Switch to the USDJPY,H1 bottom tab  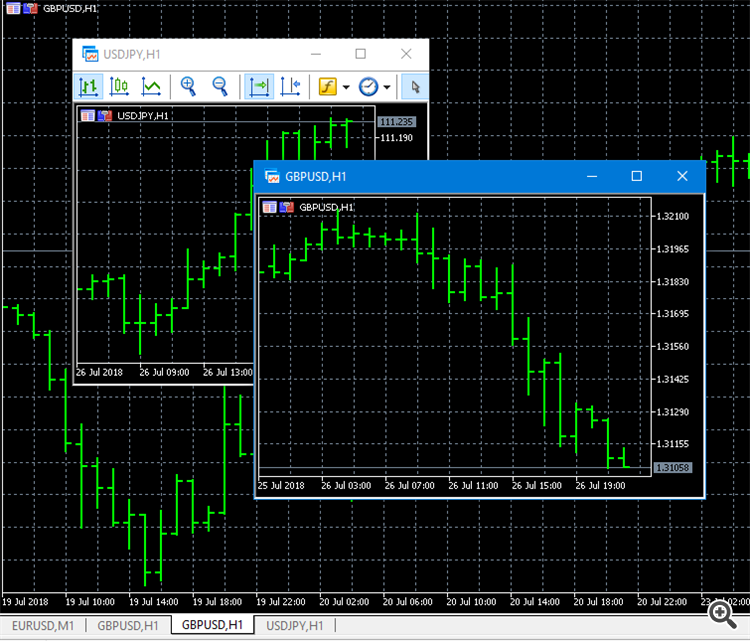[295, 625]
